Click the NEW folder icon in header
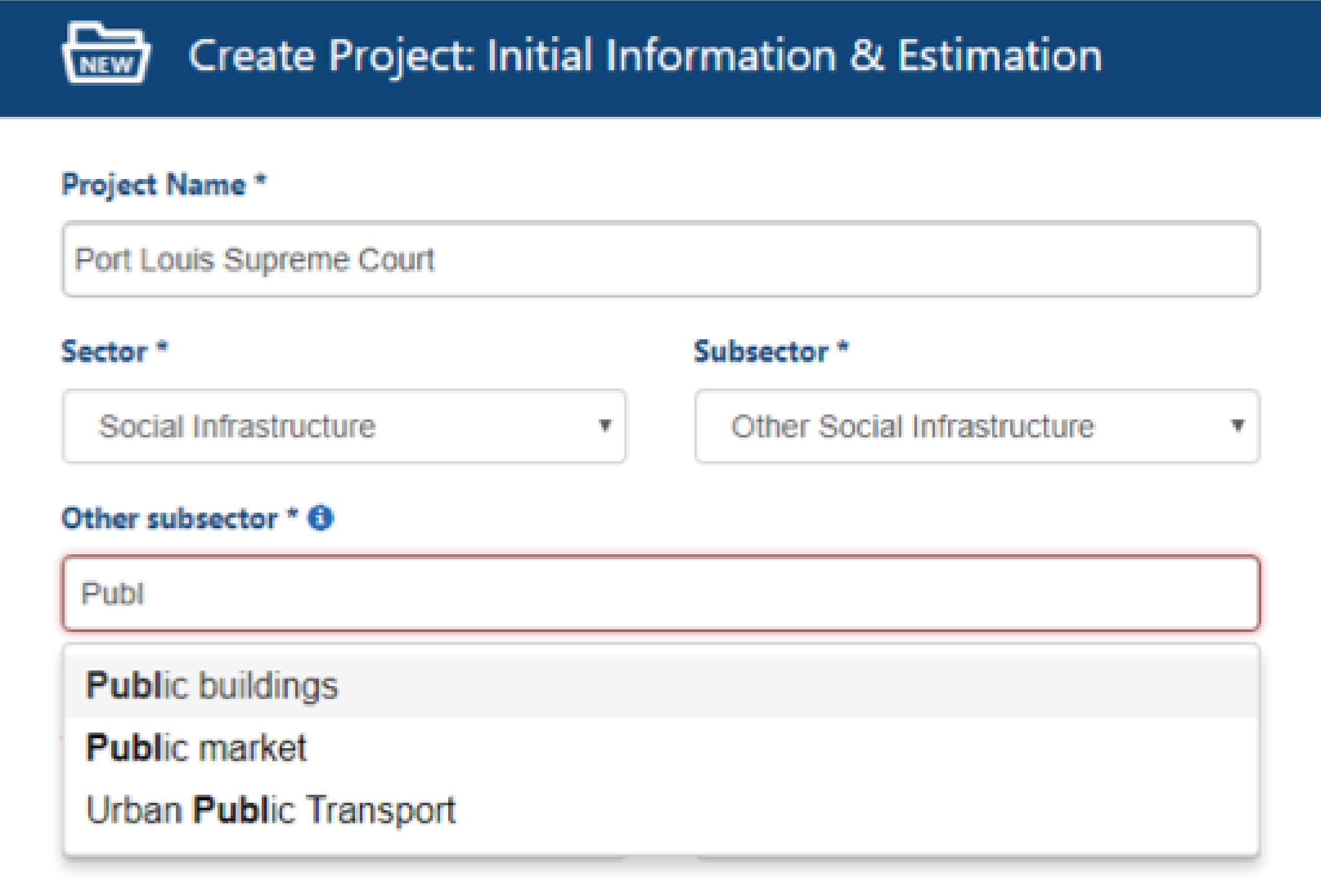This screenshot has width=1321, height=896. 106,53
